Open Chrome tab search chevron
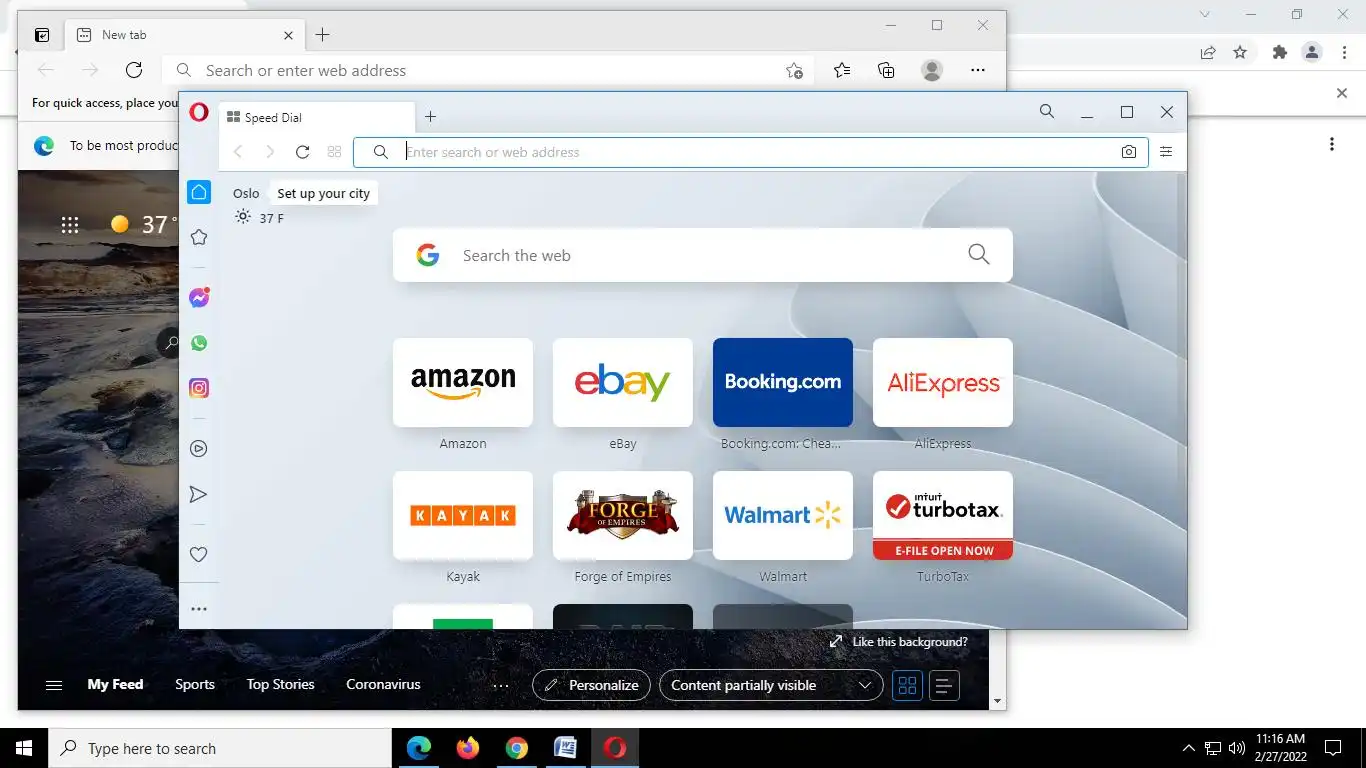1366x768 pixels. click(1205, 14)
